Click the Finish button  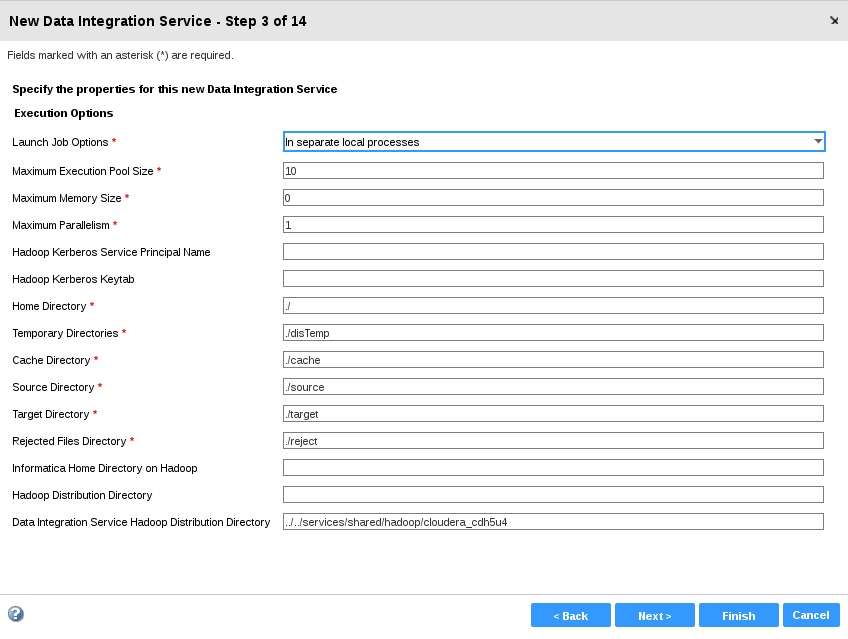click(x=739, y=615)
